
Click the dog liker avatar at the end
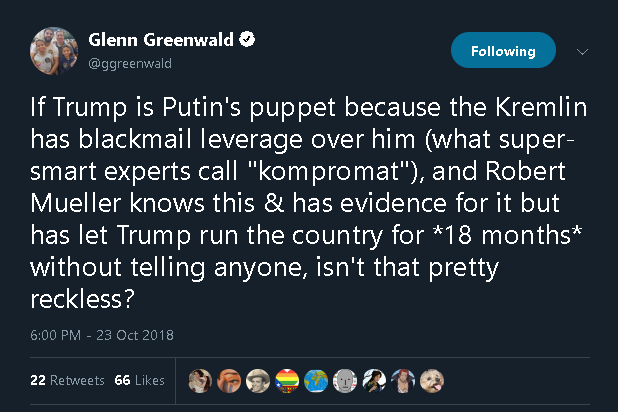tap(430, 380)
